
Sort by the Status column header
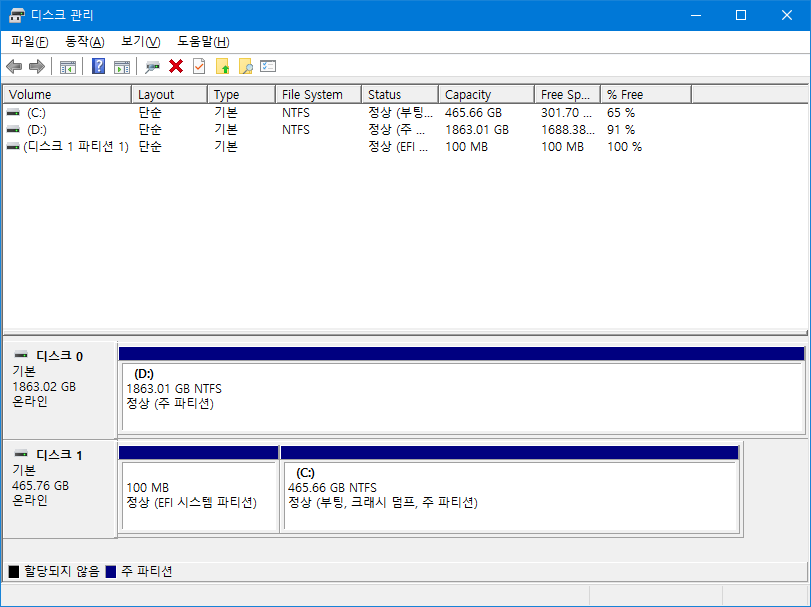400,95
